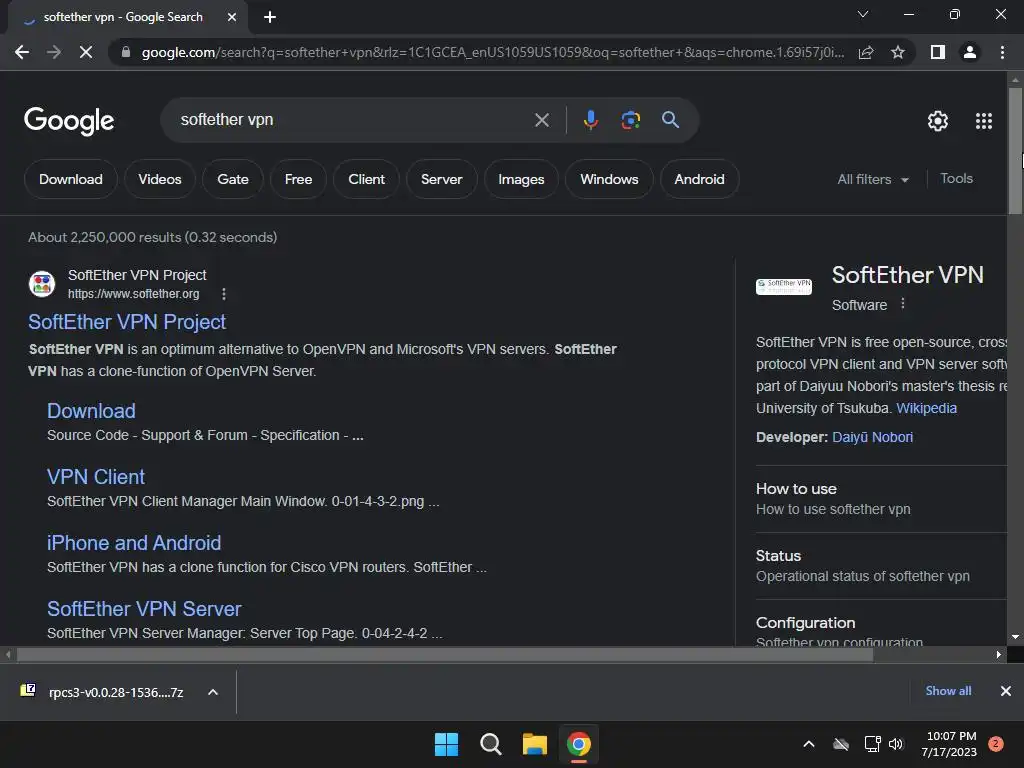Image resolution: width=1024 pixels, height=768 pixels.
Task: Open more options next to Software label
Action: pyautogui.click(x=903, y=304)
